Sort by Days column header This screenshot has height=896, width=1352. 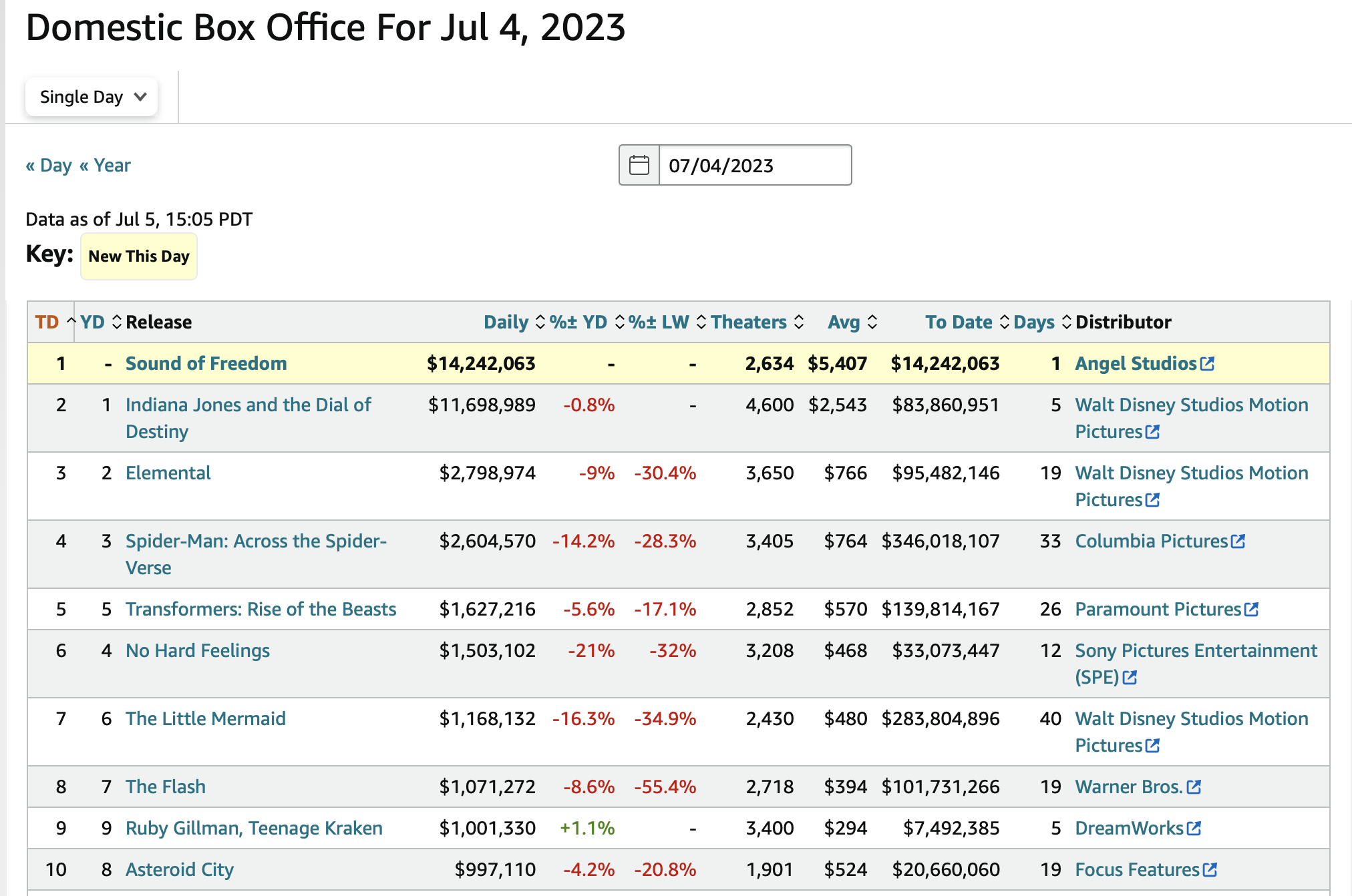[x=1034, y=322]
